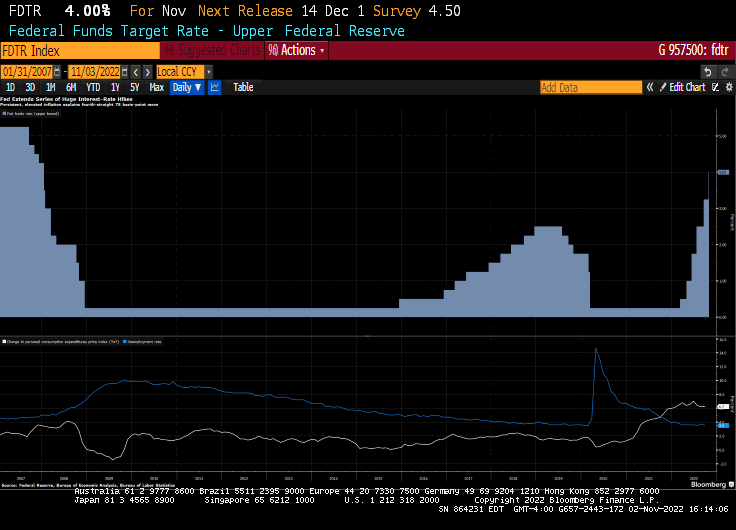Collapse panel with double-chevron icon

(650, 87)
